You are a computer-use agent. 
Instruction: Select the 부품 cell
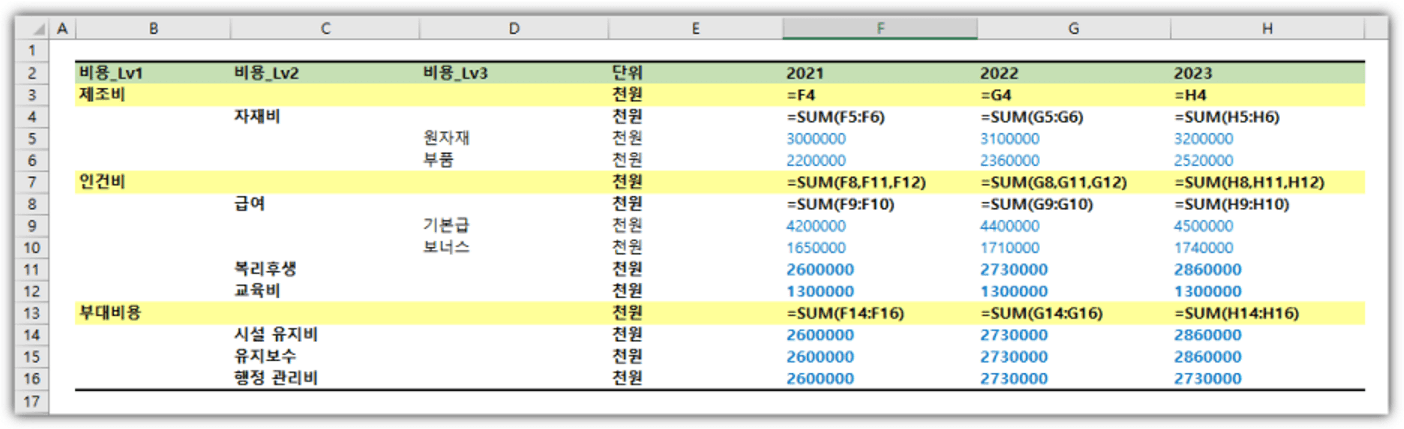(x=514, y=160)
